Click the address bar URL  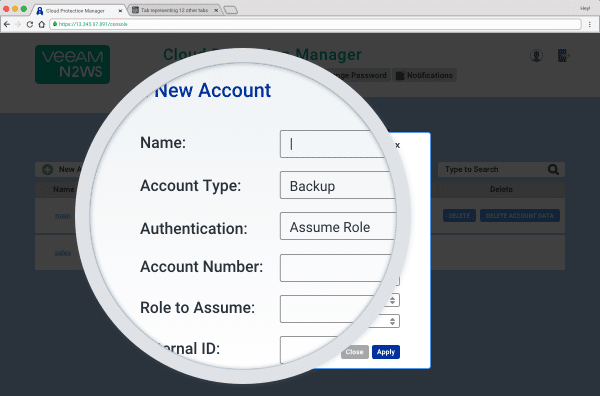pyautogui.click(x=93, y=24)
